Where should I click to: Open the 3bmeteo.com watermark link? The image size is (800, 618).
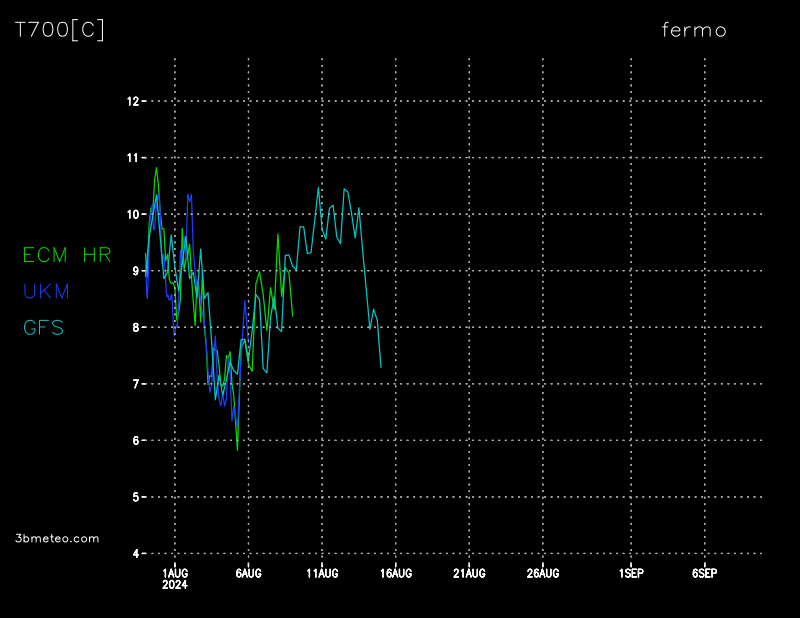pyautogui.click(x=58, y=538)
